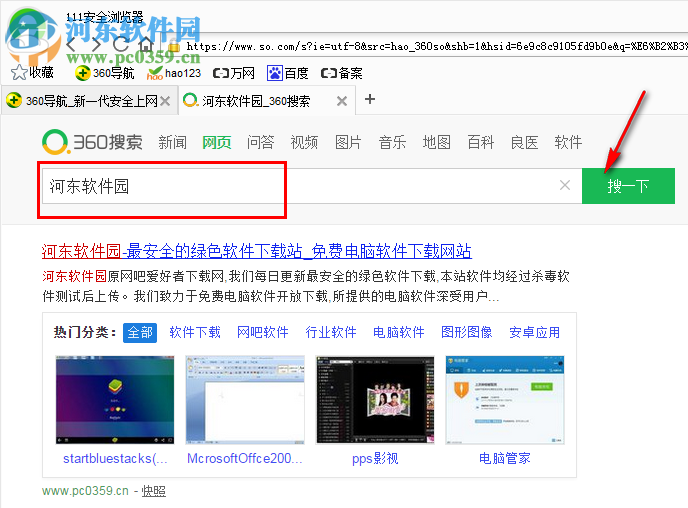
Task: Click the browser forward arrow
Action: click(x=97, y=44)
